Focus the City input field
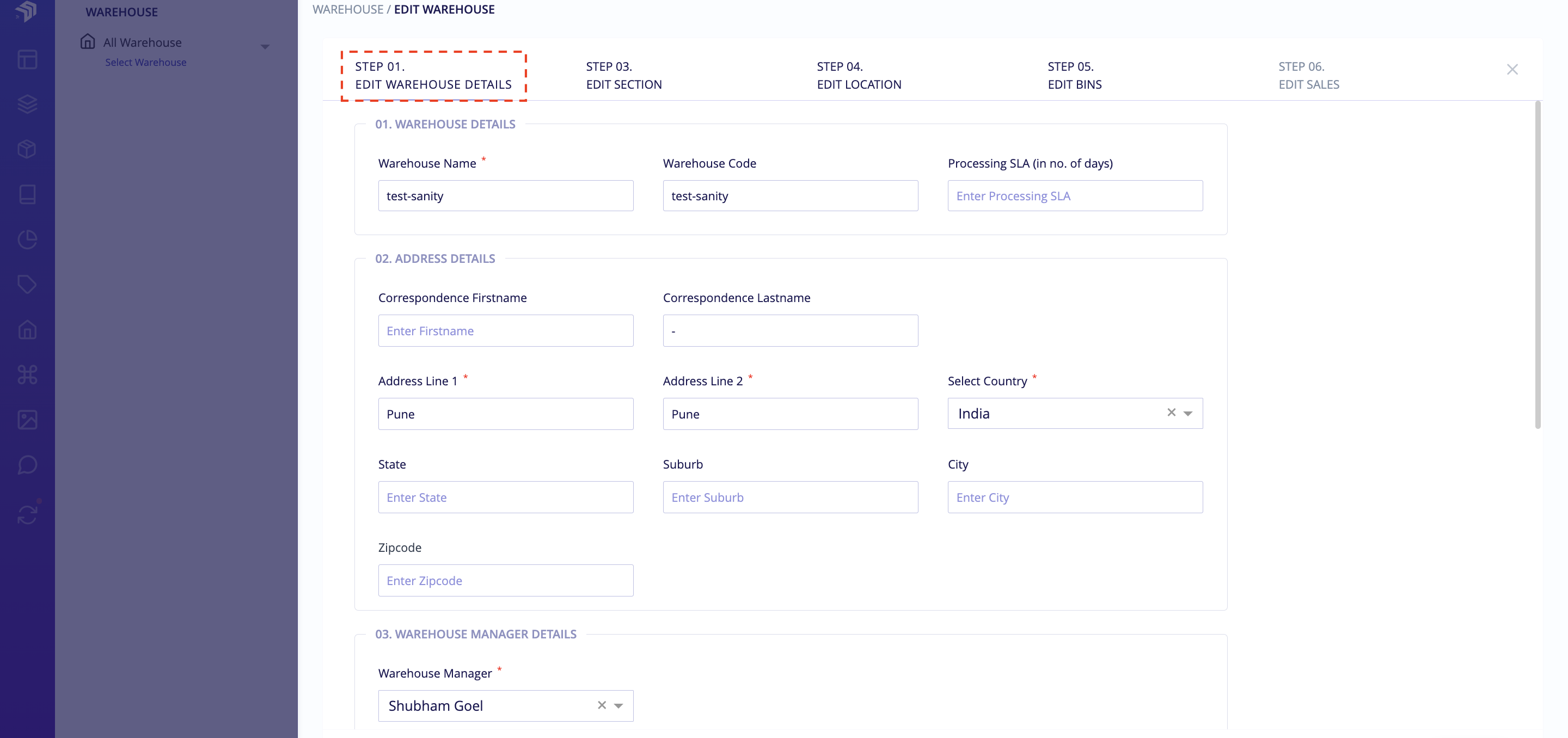This screenshot has height=738, width=1568. [1075, 497]
